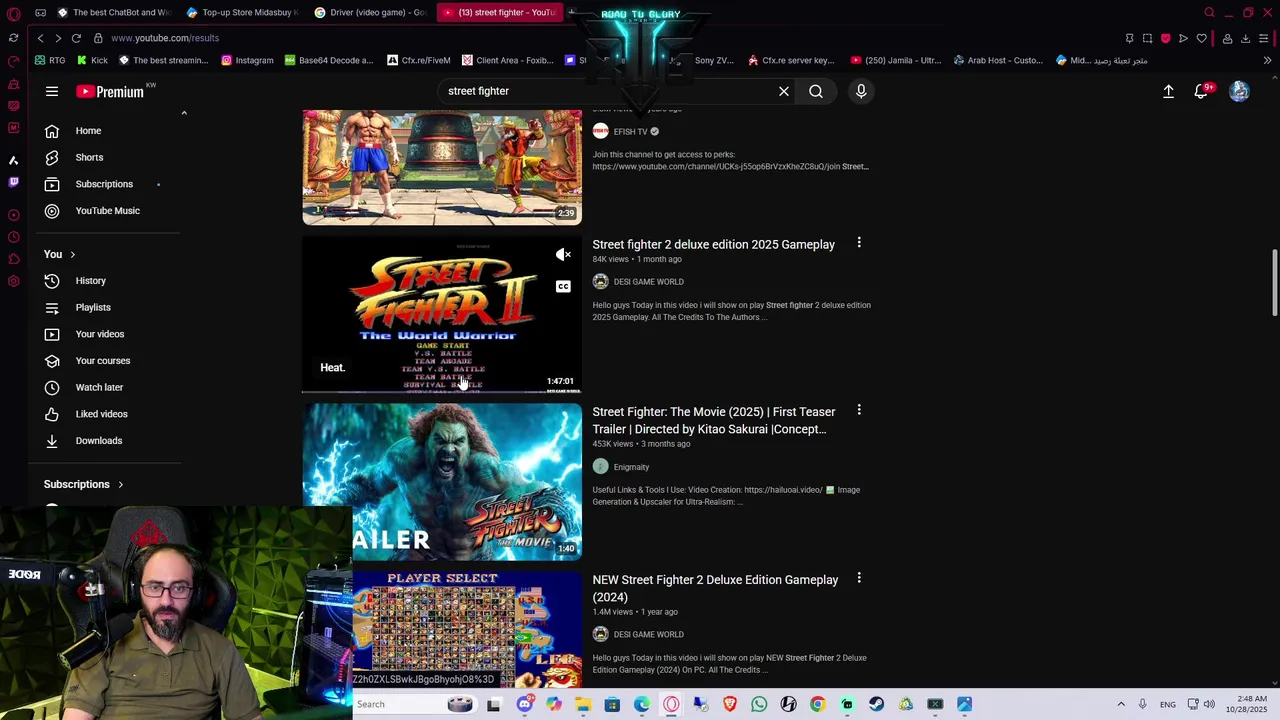
Task: Run search with the magnifier button
Action: pos(816,91)
